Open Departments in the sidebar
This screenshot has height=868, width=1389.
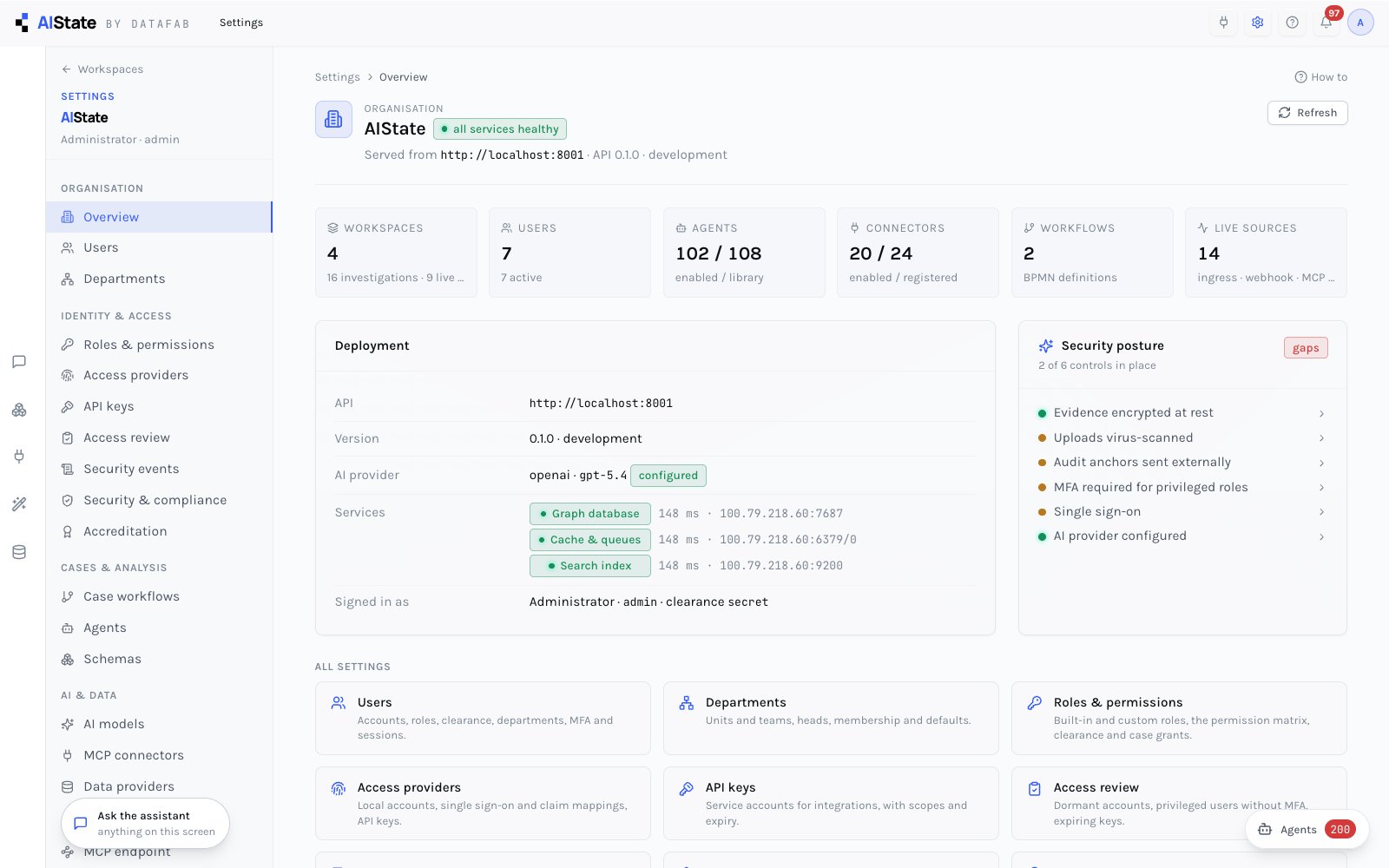point(159,279)
